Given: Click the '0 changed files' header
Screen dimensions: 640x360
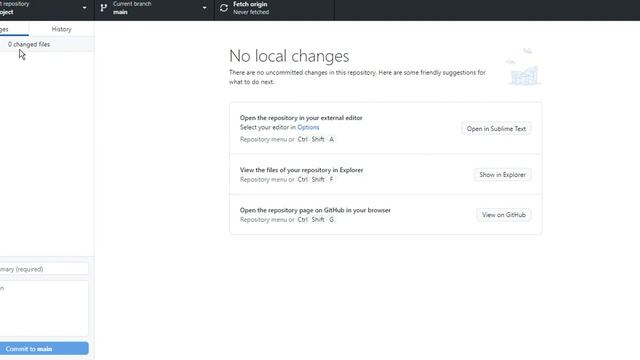Looking at the screenshot, I should (x=29, y=44).
